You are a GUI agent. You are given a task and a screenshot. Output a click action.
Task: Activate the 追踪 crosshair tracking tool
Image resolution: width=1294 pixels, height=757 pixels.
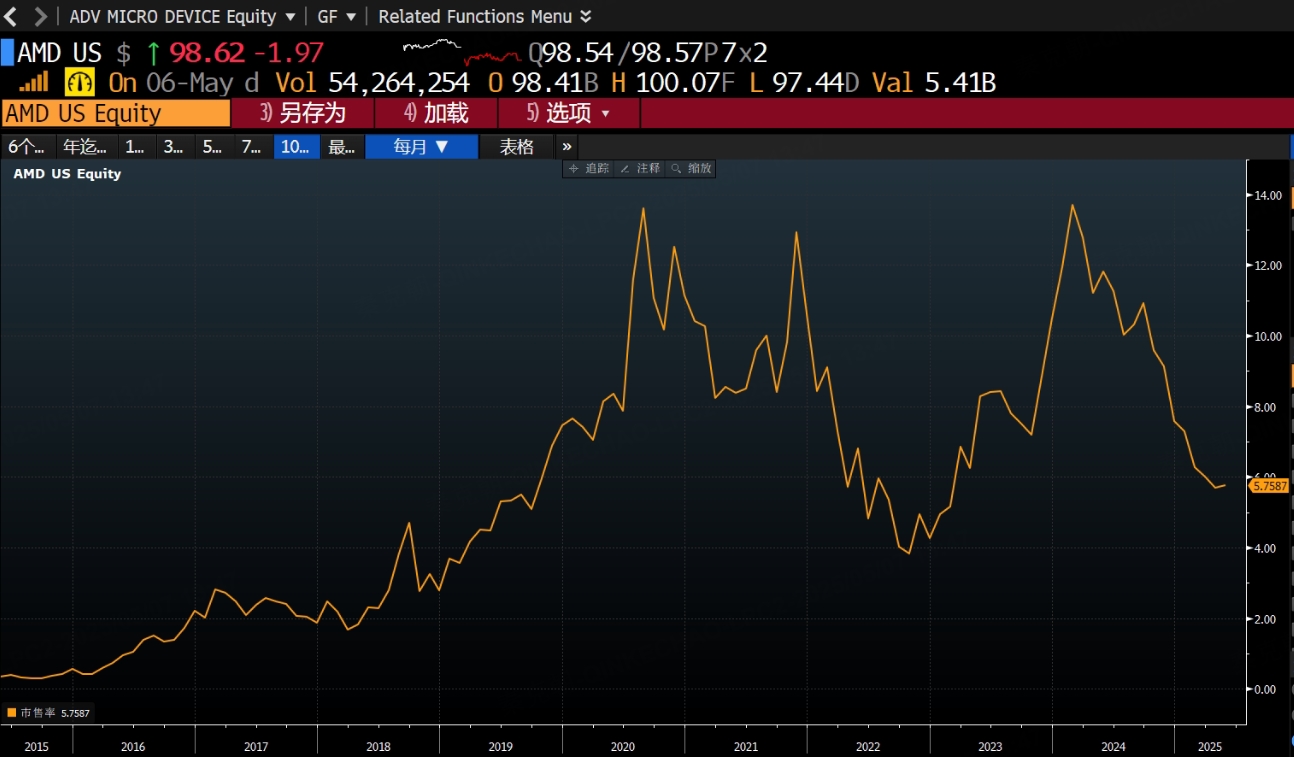(589, 168)
